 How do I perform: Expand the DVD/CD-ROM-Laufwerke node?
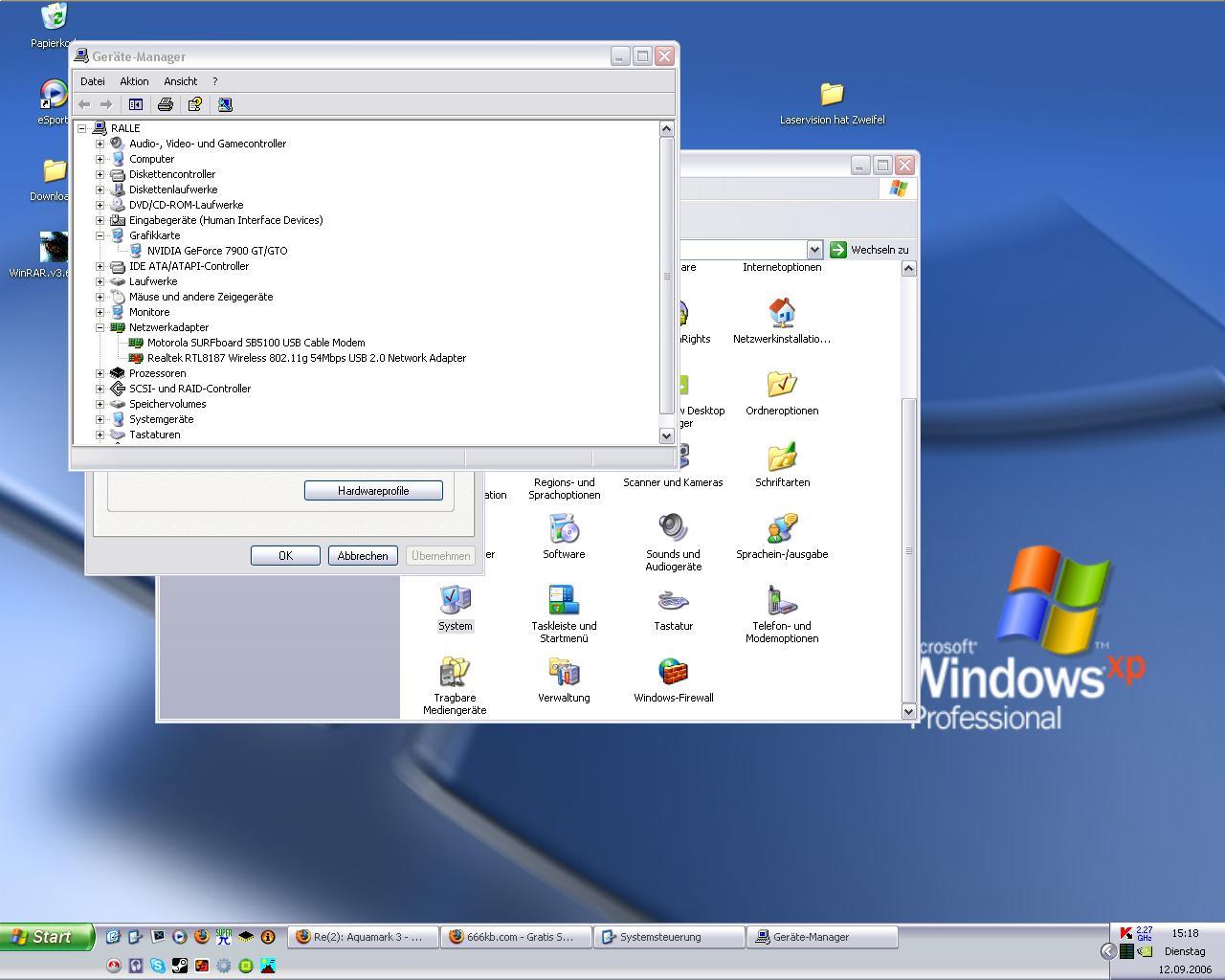pos(100,205)
